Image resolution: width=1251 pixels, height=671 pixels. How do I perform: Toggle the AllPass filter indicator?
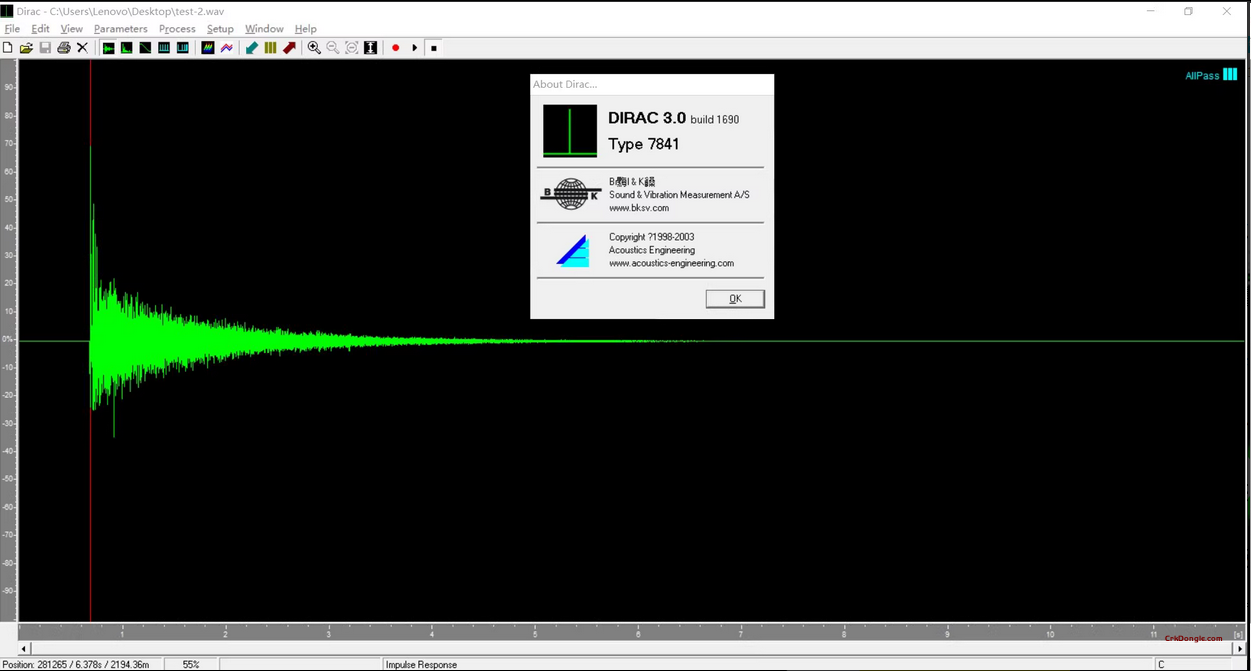click(1211, 76)
